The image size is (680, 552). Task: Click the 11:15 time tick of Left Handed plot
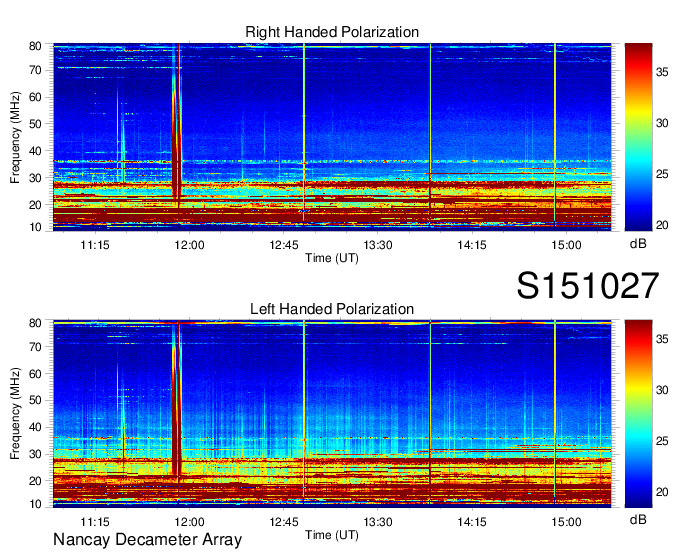click(x=95, y=522)
